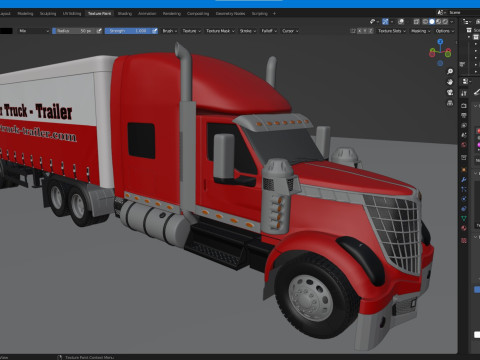This screenshot has width=480, height=360.
Task: Open the Tool properties tab
Action: pos(464,94)
